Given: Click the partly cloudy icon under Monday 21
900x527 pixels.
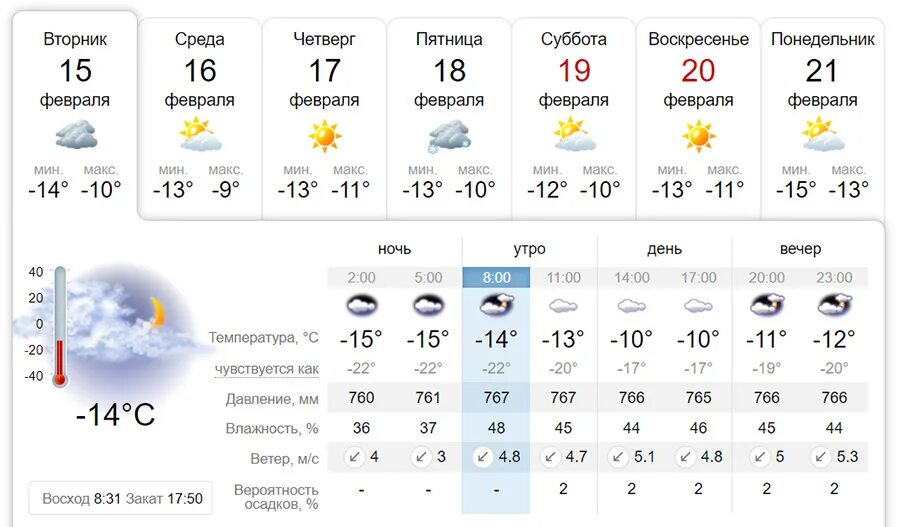Looking at the screenshot, I should (823, 134).
